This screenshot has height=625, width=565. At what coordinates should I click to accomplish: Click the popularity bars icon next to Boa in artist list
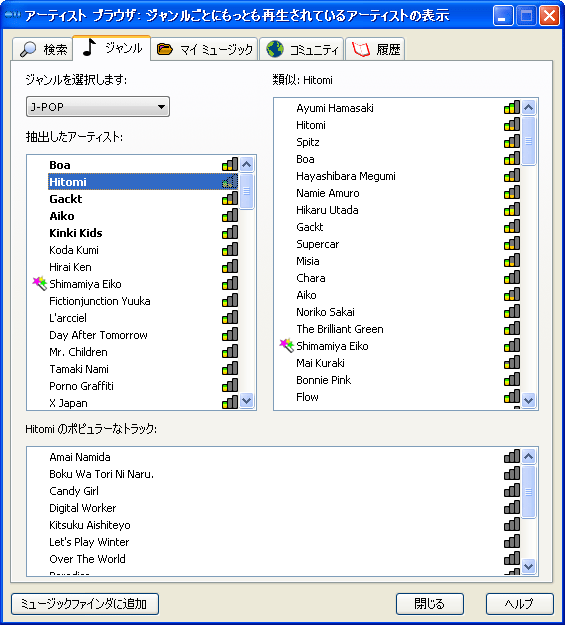[x=230, y=164]
